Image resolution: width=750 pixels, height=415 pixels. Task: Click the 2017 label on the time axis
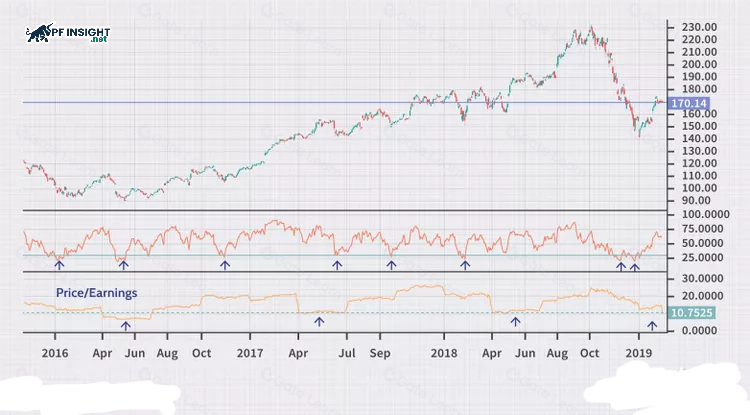250,354
